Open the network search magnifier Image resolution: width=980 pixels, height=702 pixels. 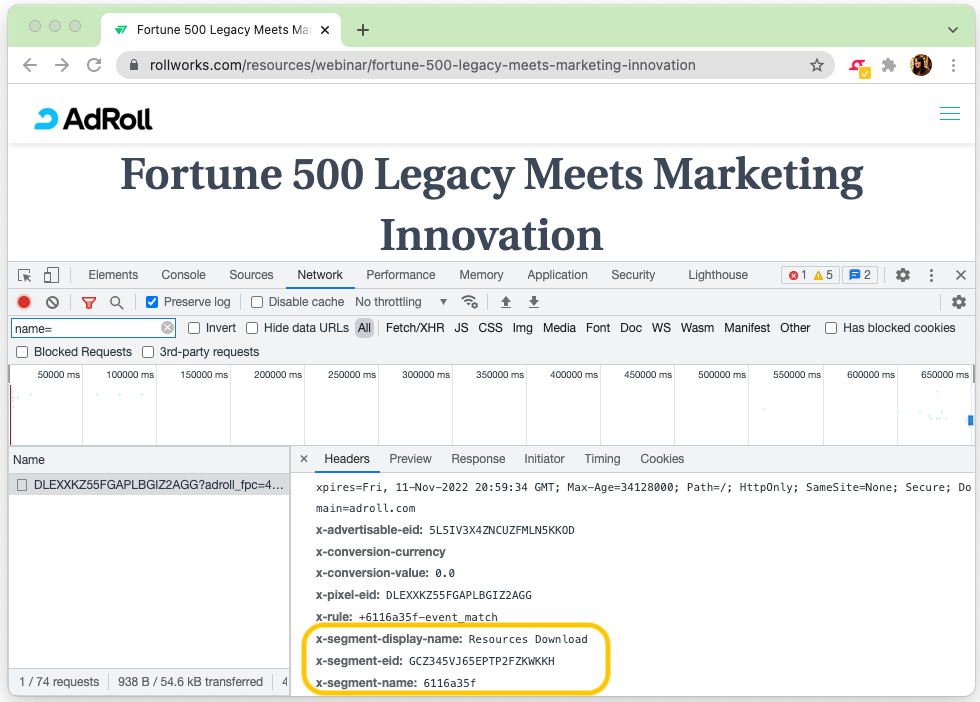click(117, 302)
